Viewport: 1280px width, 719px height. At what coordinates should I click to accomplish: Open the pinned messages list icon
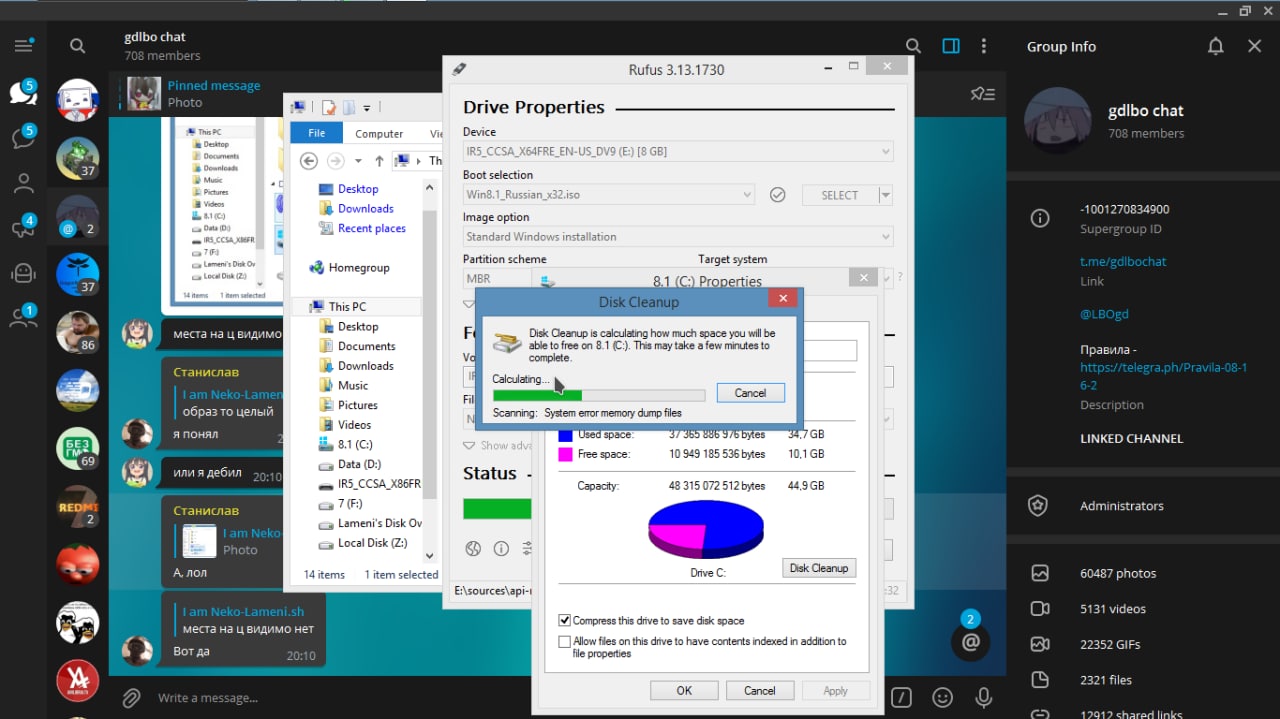(x=983, y=94)
